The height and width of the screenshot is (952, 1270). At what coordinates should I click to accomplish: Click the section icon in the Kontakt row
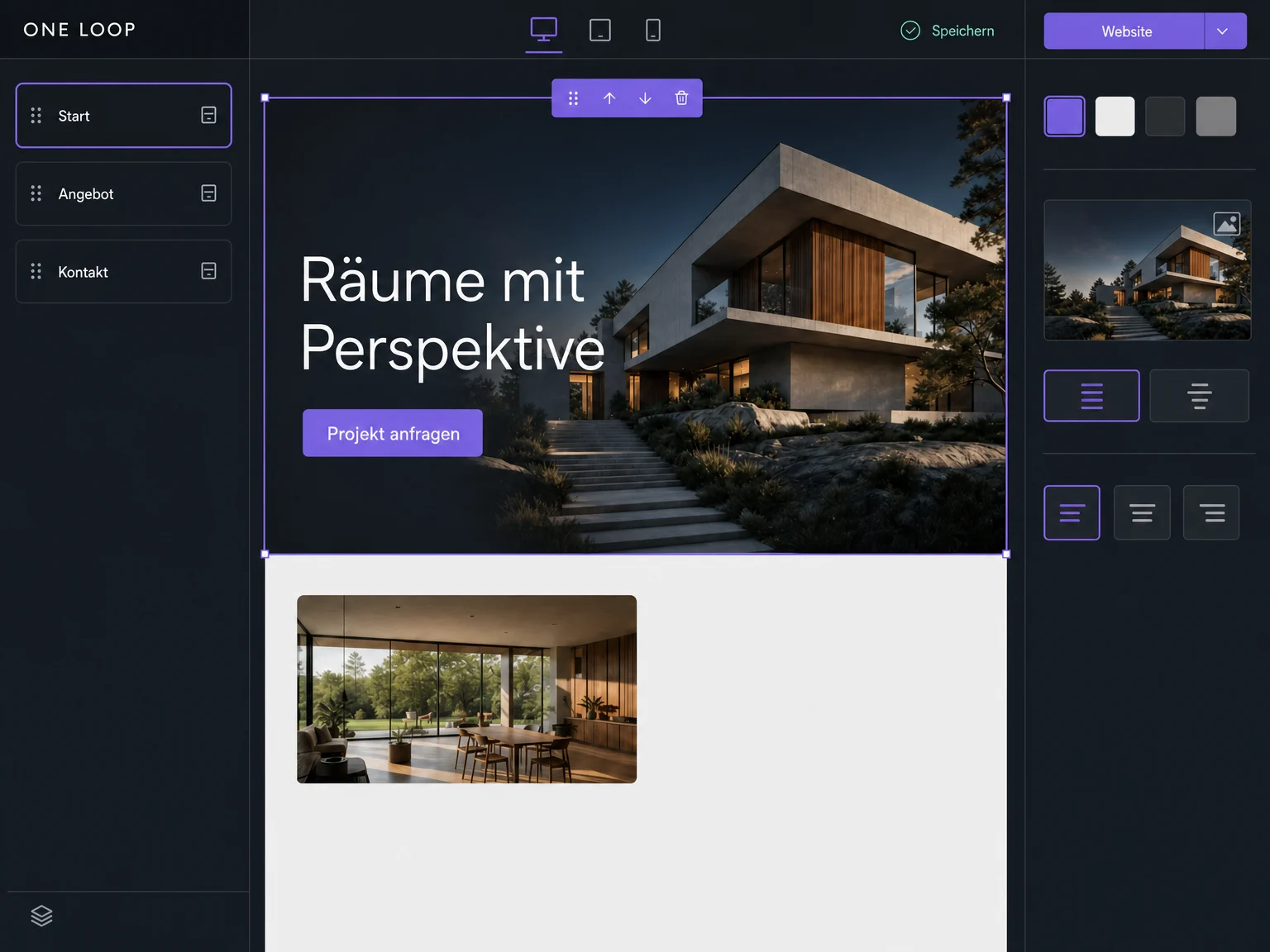pyautogui.click(x=209, y=271)
